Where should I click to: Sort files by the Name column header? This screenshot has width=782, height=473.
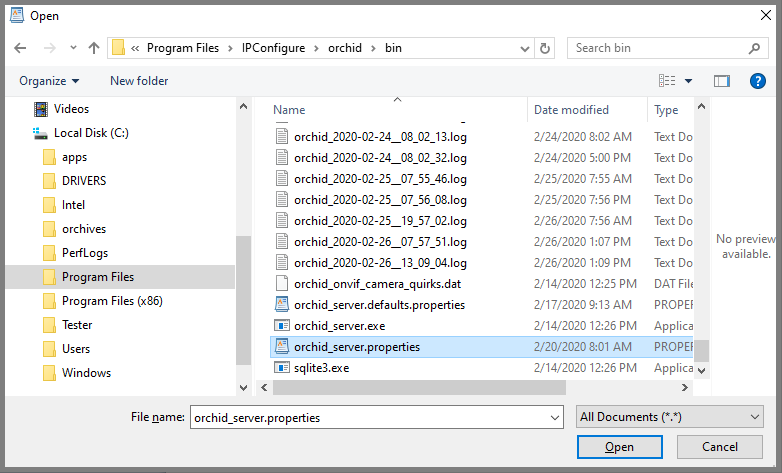pyautogui.click(x=289, y=110)
